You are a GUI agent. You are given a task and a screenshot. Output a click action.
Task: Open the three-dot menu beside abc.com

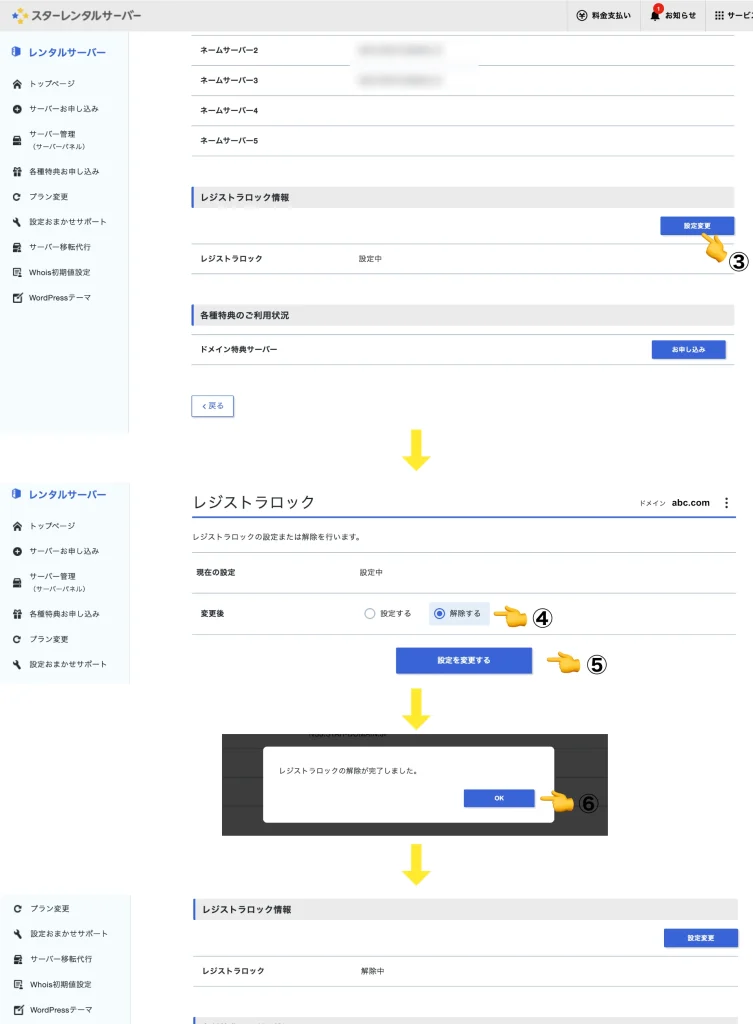coord(727,503)
